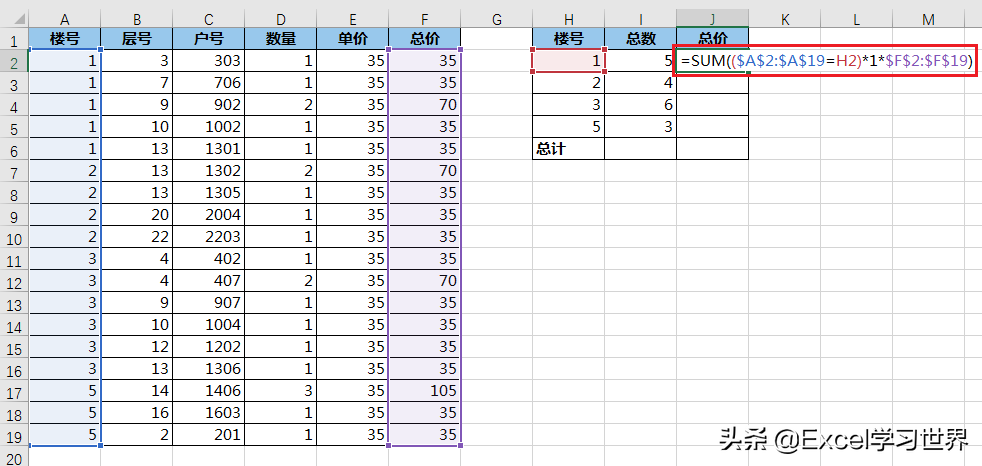Select column A header
Image resolution: width=982 pixels, height=466 pixels.
pos(65,19)
